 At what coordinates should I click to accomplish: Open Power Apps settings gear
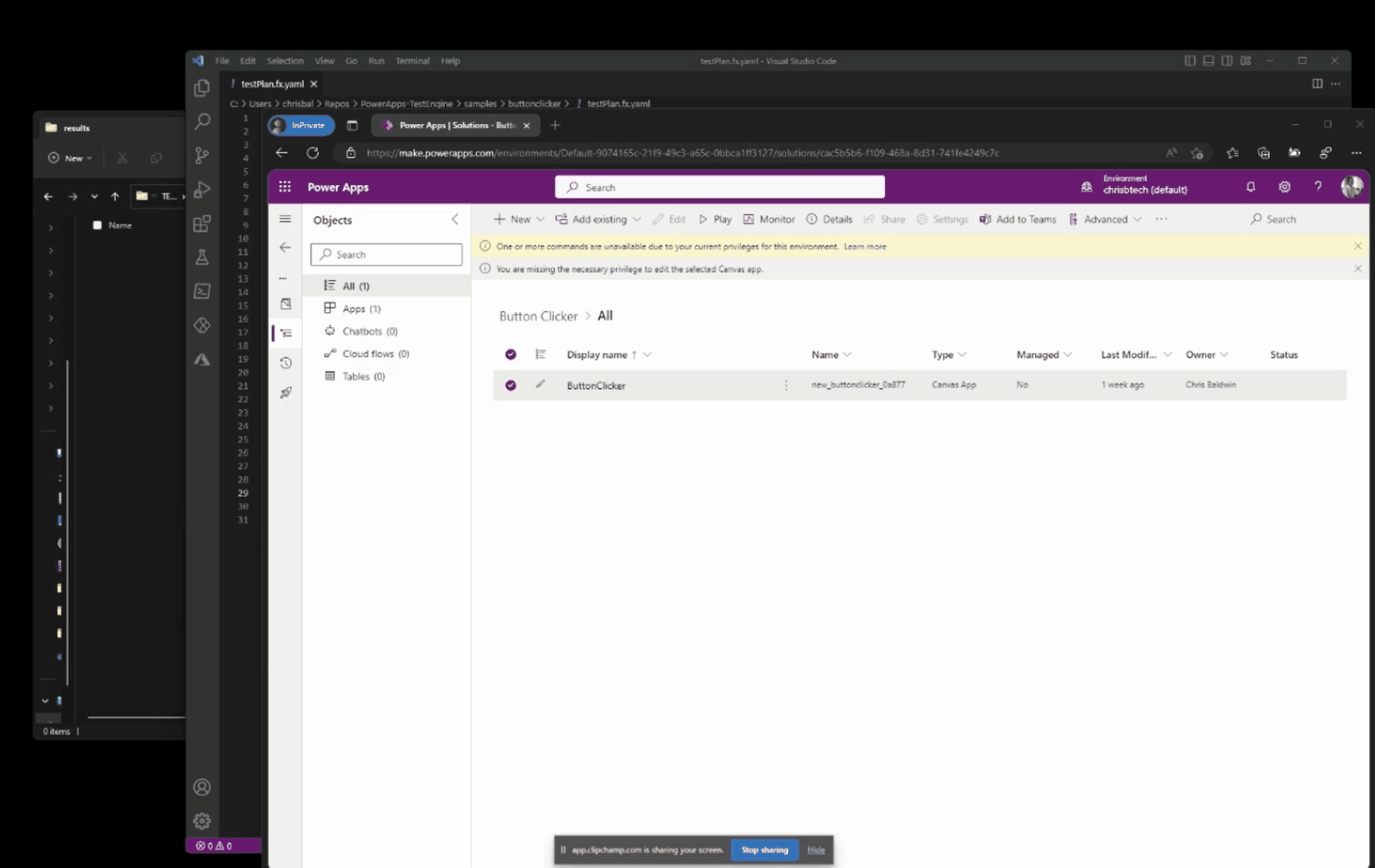click(x=1285, y=187)
